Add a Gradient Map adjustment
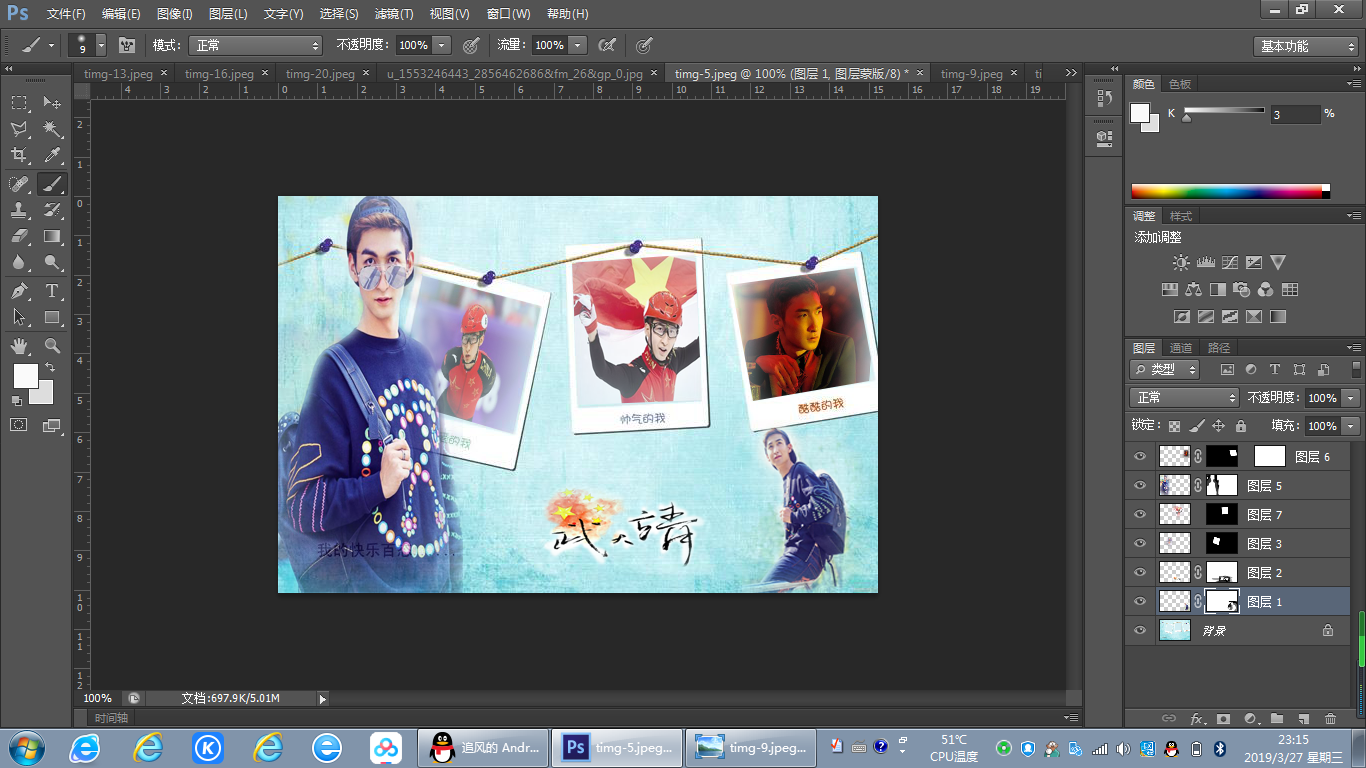This screenshot has width=1366, height=768. 1277,317
